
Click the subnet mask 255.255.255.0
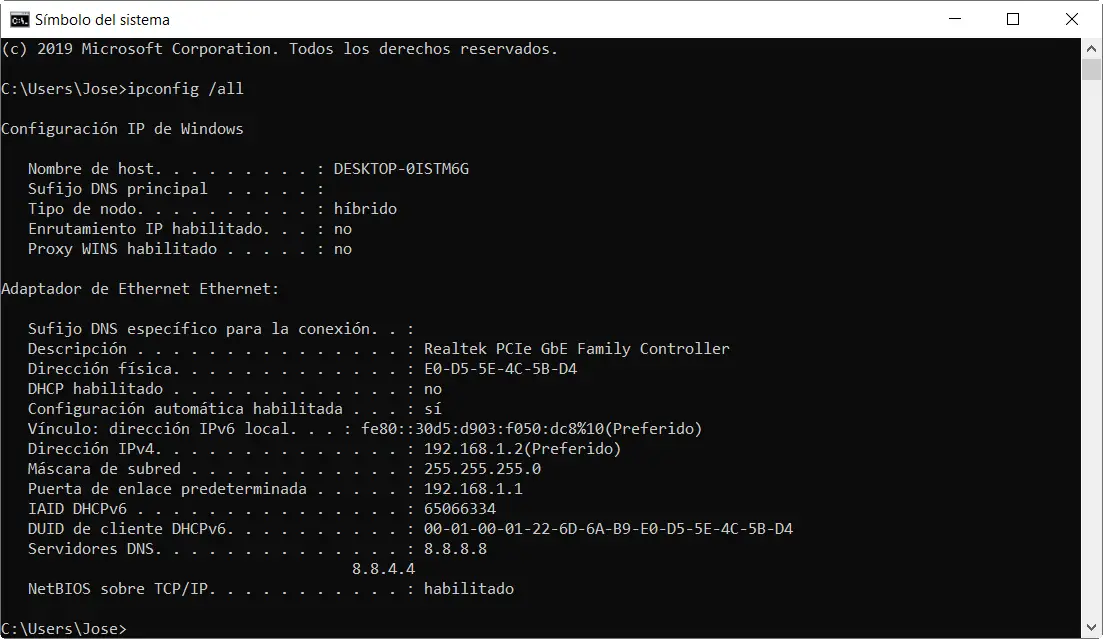[482, 469]
